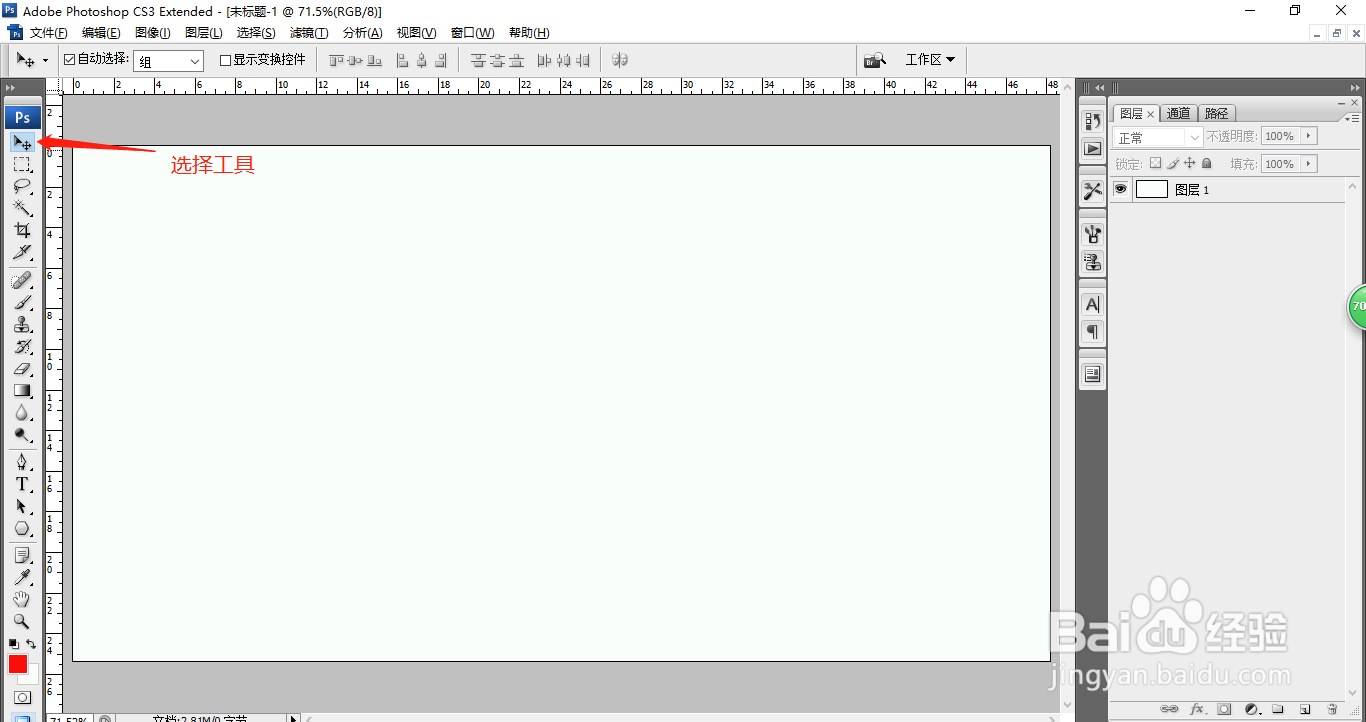Swap foreground and background colors
Viewport: 1366px width, 722px height.
[x=31, y=644]
